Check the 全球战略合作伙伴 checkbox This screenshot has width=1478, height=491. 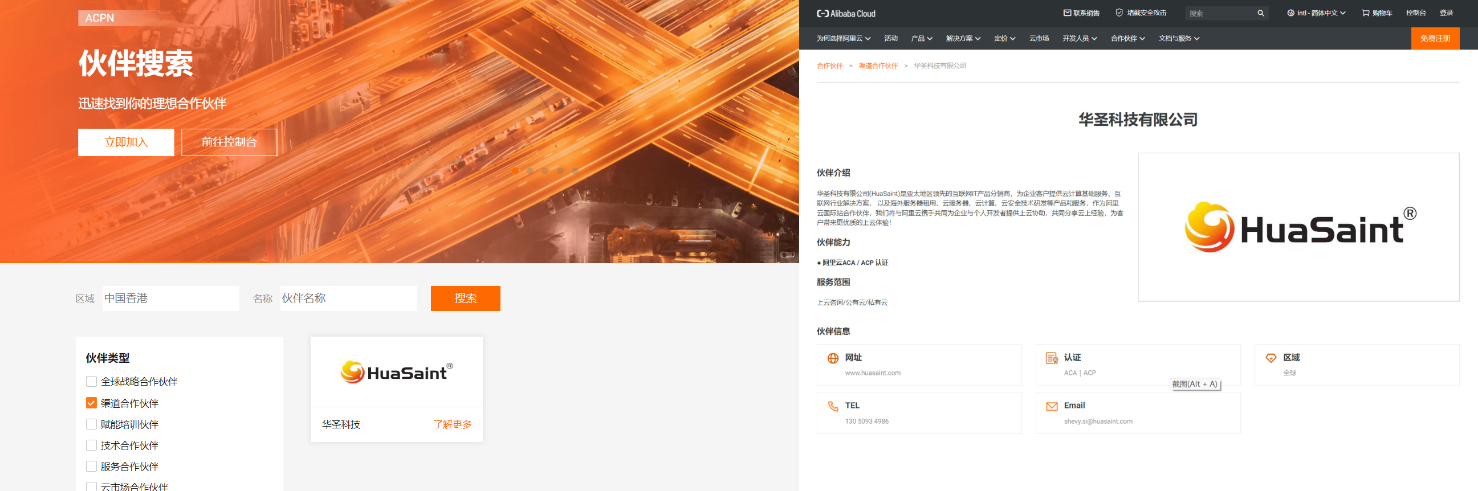point(92,382)
